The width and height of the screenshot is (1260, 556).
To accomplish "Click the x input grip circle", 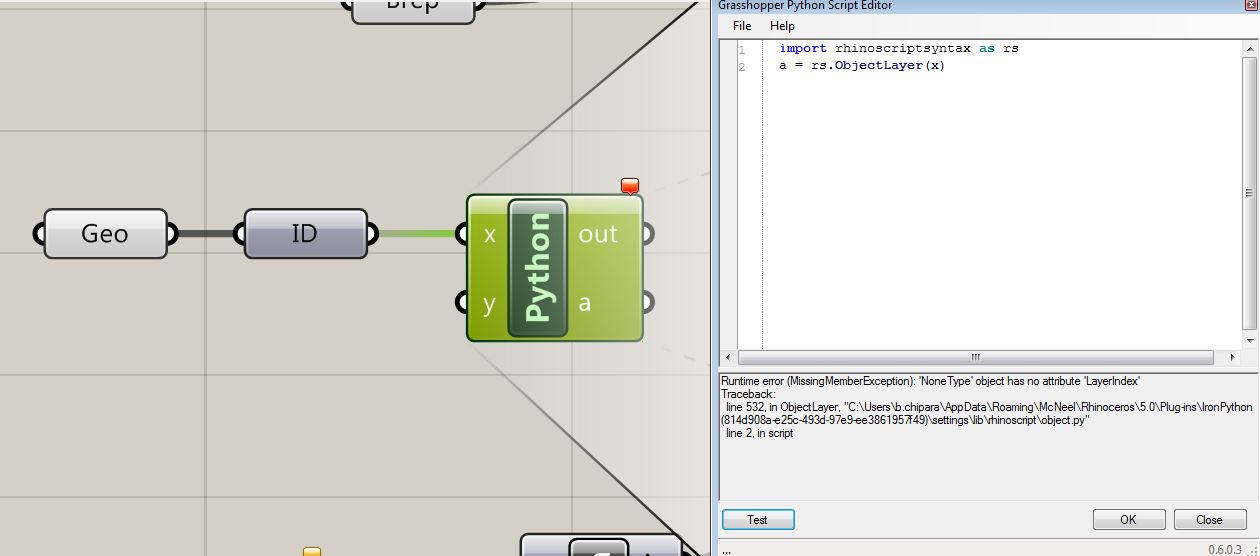I will coord(461,235).
